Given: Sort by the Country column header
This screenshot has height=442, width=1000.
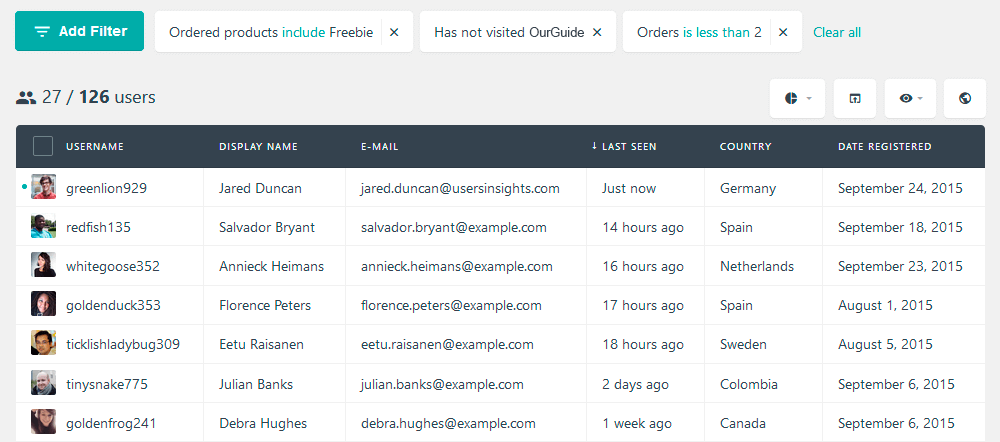Looking at the screenshot, I should (x=746, y=146).
